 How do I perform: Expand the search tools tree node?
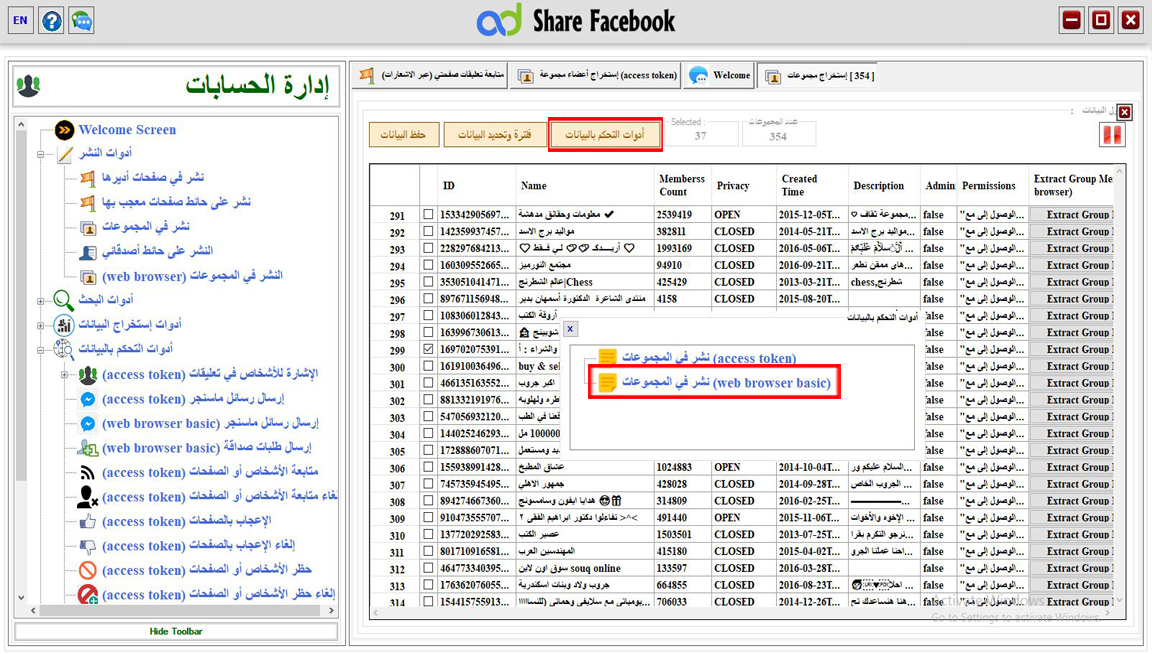[41, 301]
